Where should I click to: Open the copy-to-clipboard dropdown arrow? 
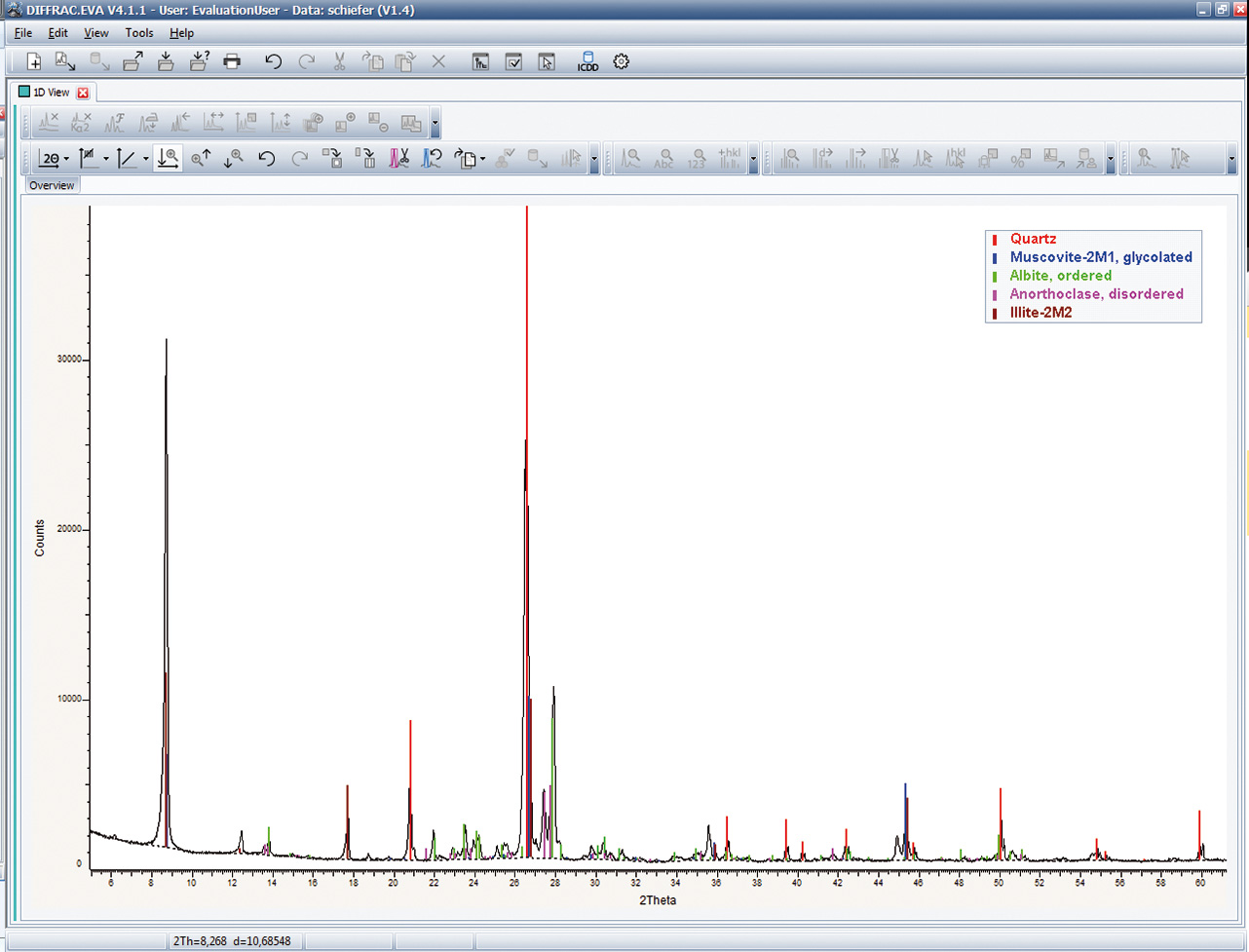pyautogui.click(x=482, y=158)
